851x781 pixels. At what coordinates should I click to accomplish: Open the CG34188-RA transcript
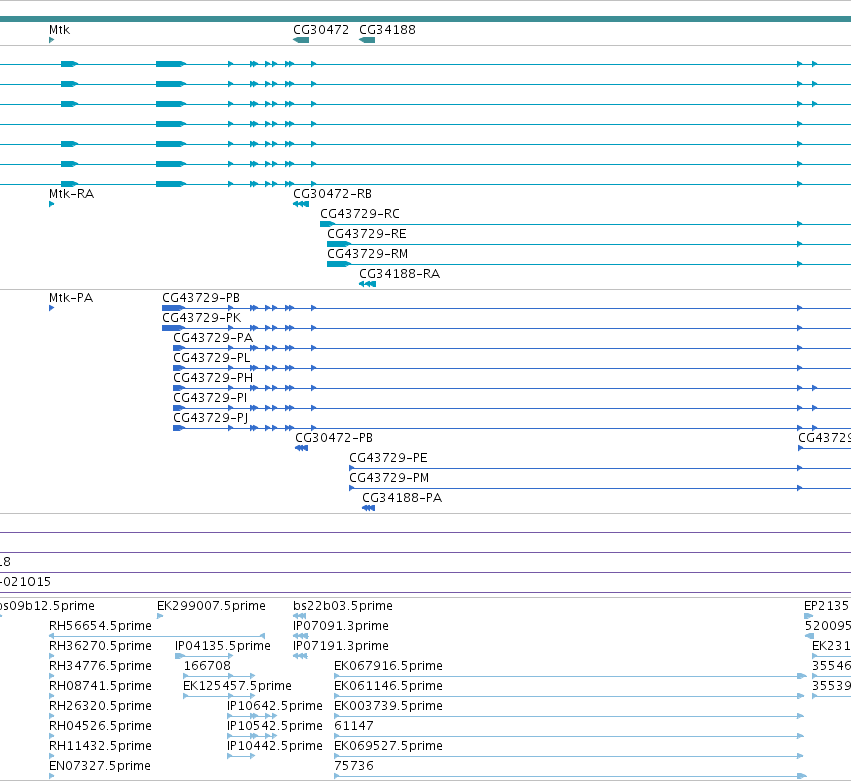pyautogui.click(x=399, y=274)
